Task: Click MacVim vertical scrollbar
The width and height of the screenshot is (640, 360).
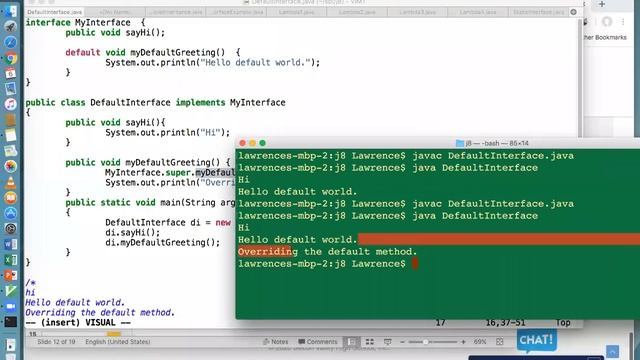Action: click(580, 78)
